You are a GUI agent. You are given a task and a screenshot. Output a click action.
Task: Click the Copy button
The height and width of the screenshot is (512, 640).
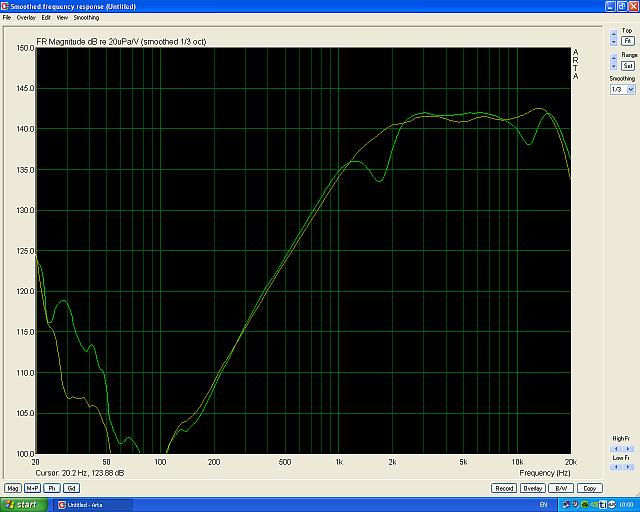click(x=589, y=488)
